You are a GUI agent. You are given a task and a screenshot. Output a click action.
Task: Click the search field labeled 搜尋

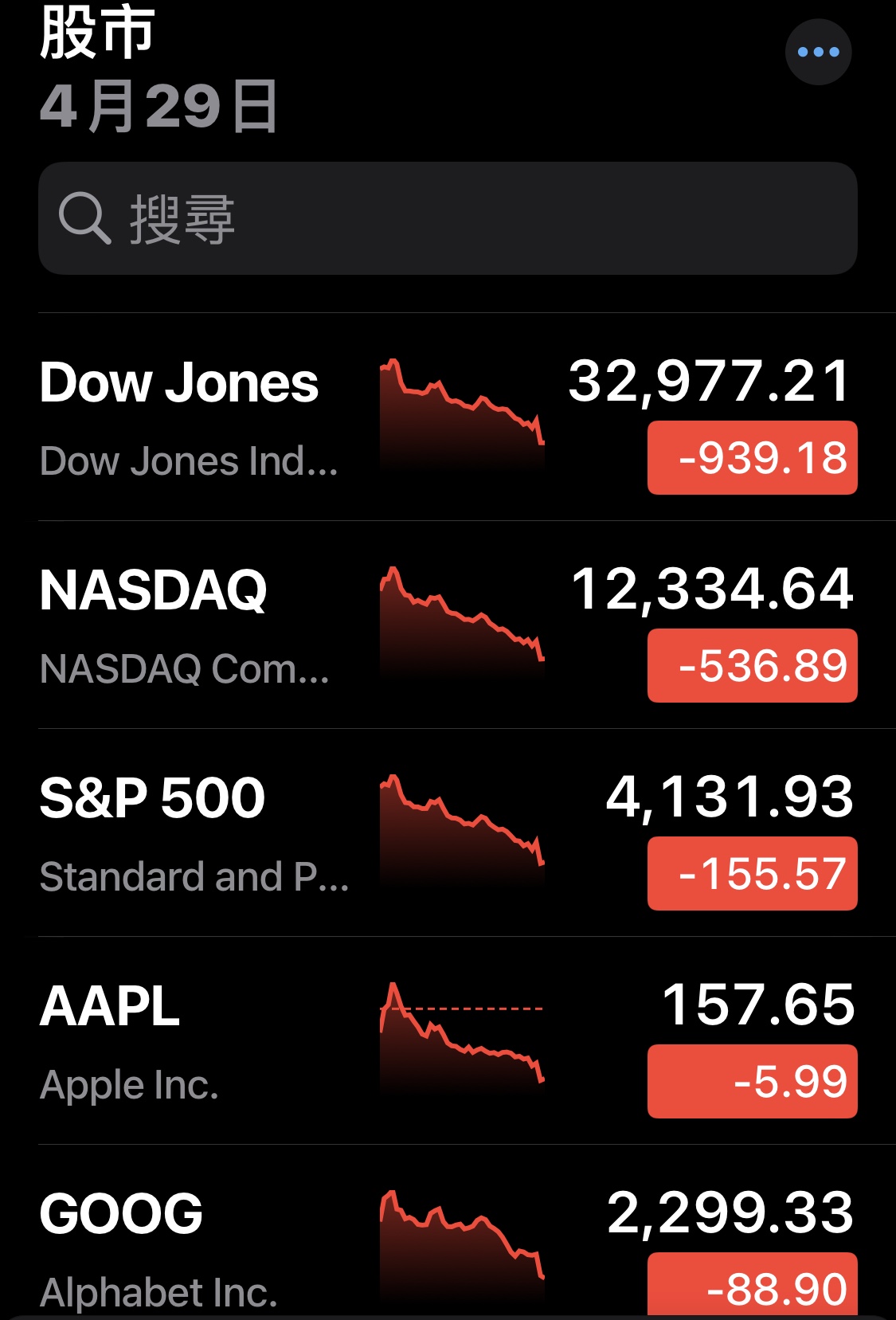click(448, 218)
